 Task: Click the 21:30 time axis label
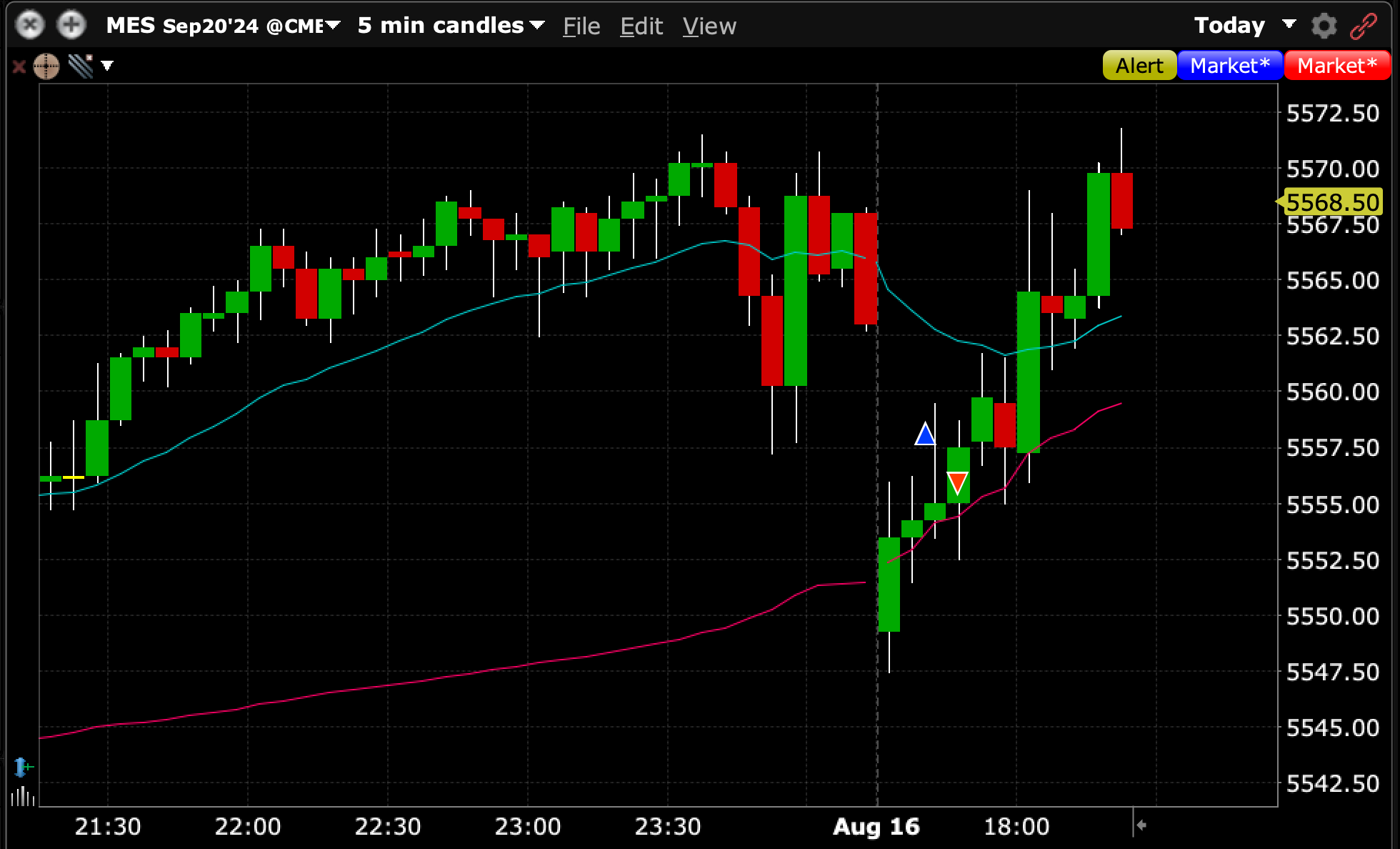tap(108, 827)
